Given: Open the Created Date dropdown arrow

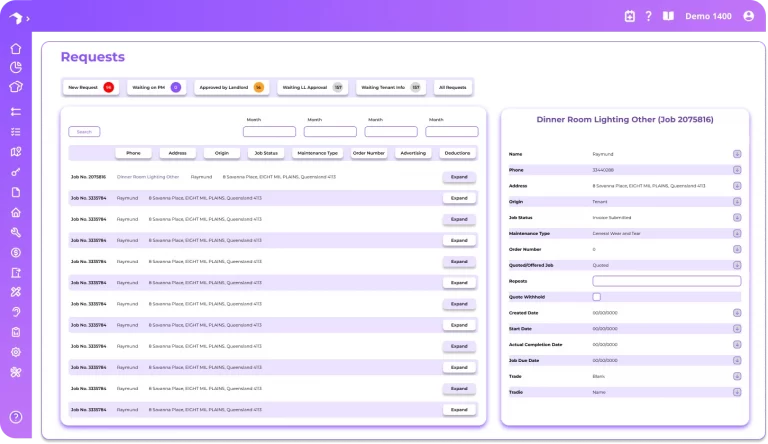Looking at the screenshot, I should point(737,313).
